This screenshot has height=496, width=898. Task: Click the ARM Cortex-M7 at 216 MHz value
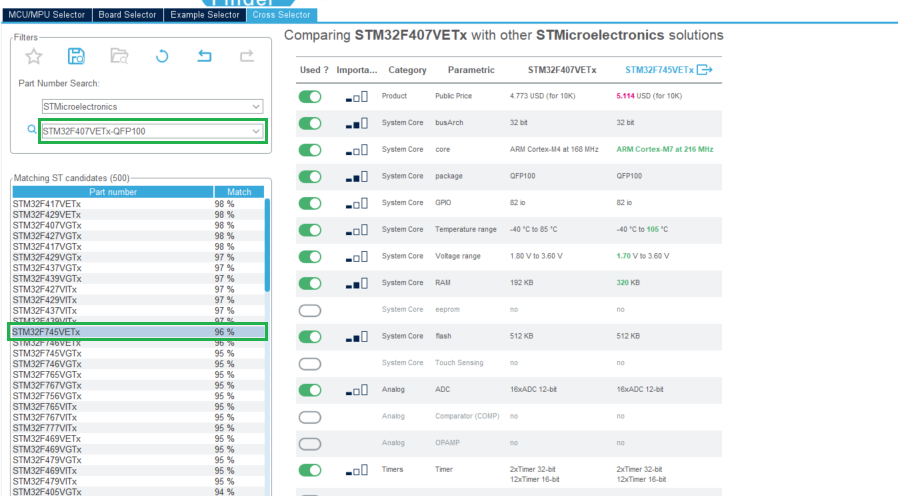pos(664,149)
